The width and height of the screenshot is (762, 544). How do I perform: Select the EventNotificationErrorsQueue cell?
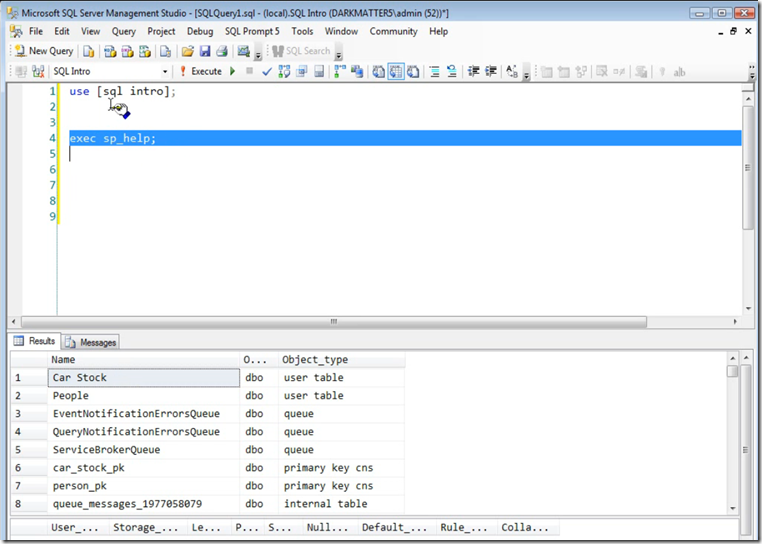144,414
